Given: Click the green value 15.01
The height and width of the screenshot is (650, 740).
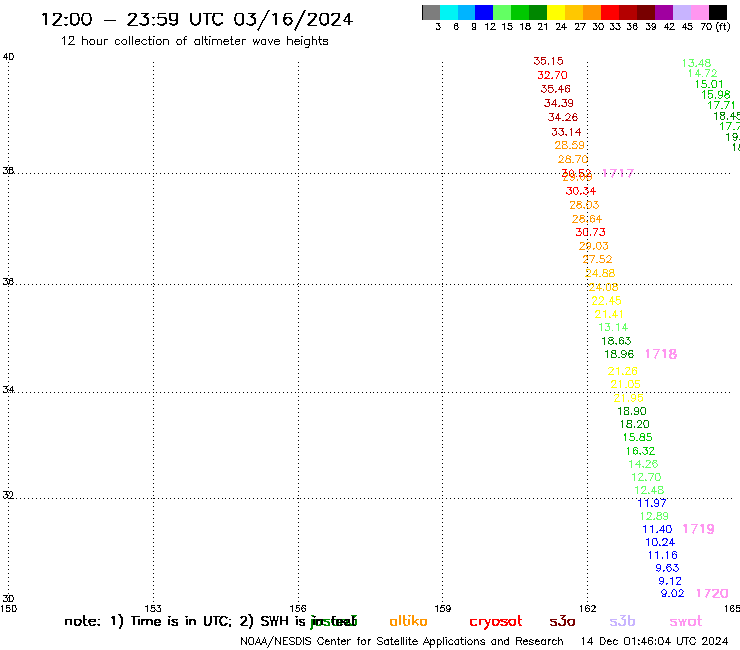Looking at the screenshot, I should coord(709,84).
